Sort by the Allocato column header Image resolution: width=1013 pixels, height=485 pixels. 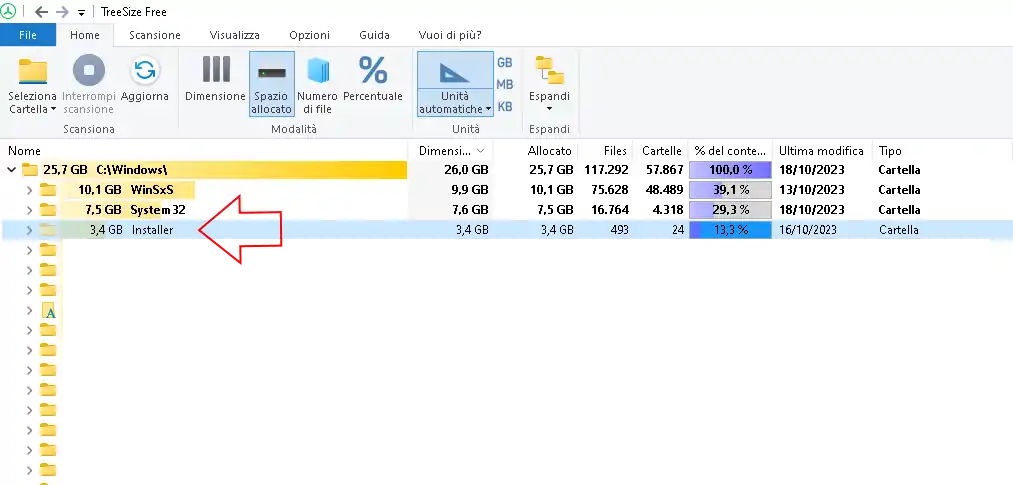coord(536,151)
